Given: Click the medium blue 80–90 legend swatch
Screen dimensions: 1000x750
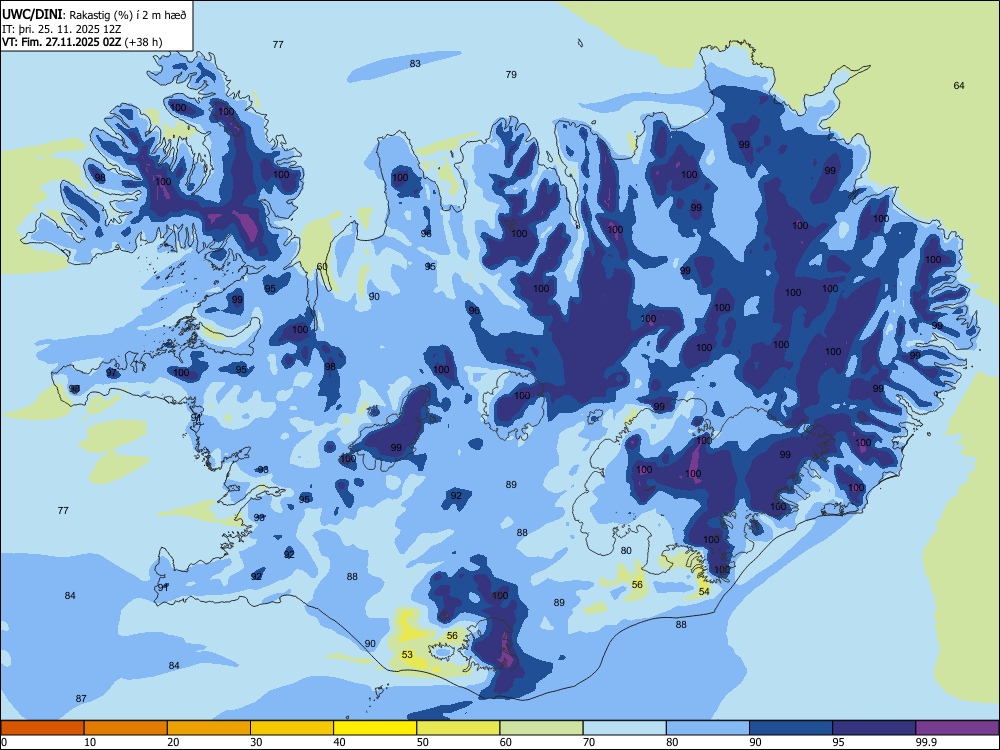Looking at the screenshot, I should [x=708, y=728].
